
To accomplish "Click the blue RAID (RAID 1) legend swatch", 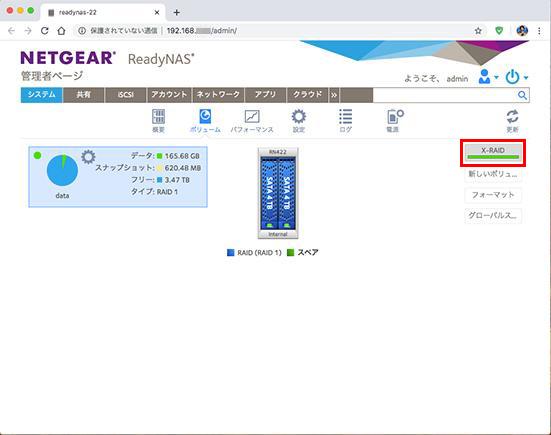I will coord(231,253).
